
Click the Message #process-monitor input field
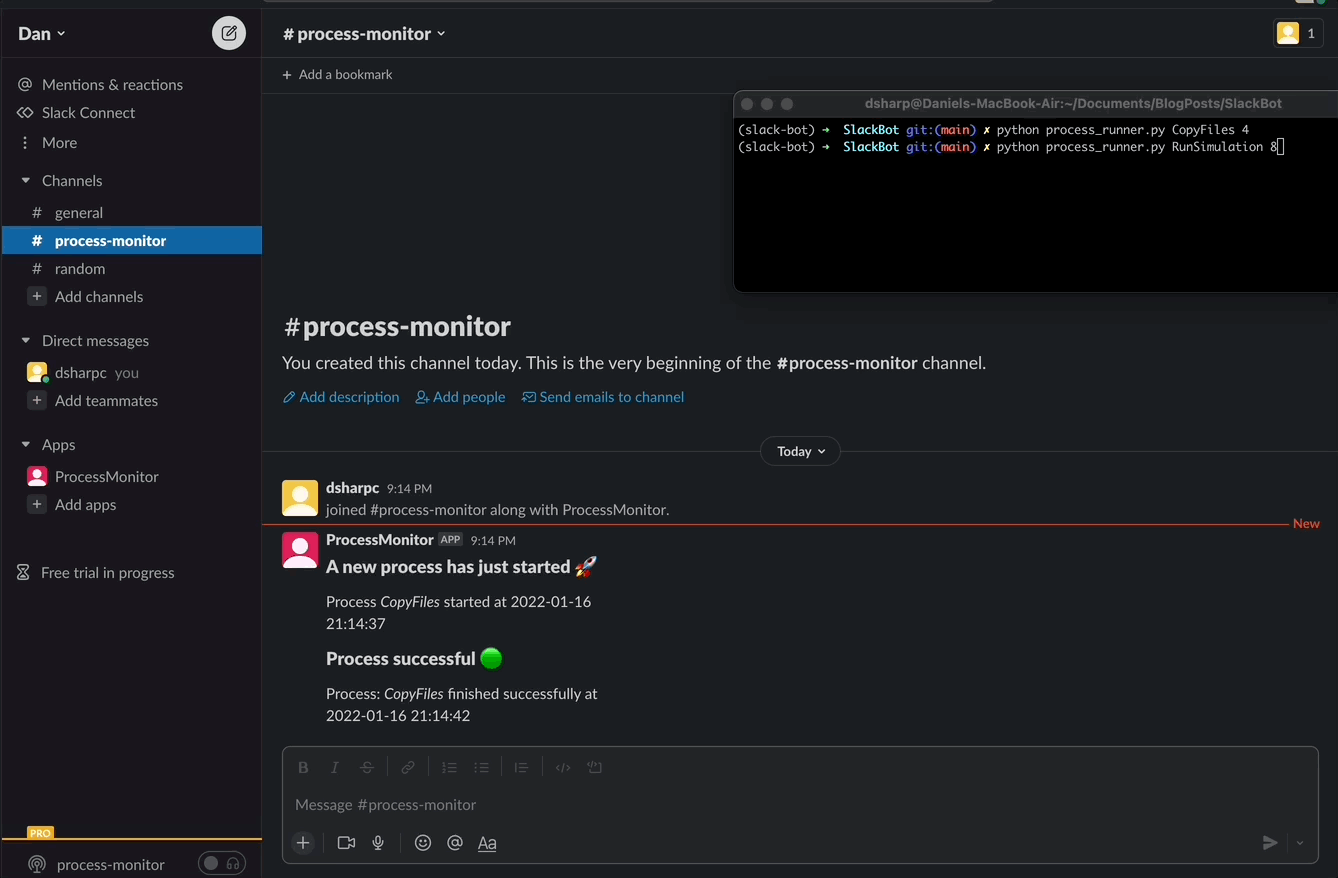(800, 805)
